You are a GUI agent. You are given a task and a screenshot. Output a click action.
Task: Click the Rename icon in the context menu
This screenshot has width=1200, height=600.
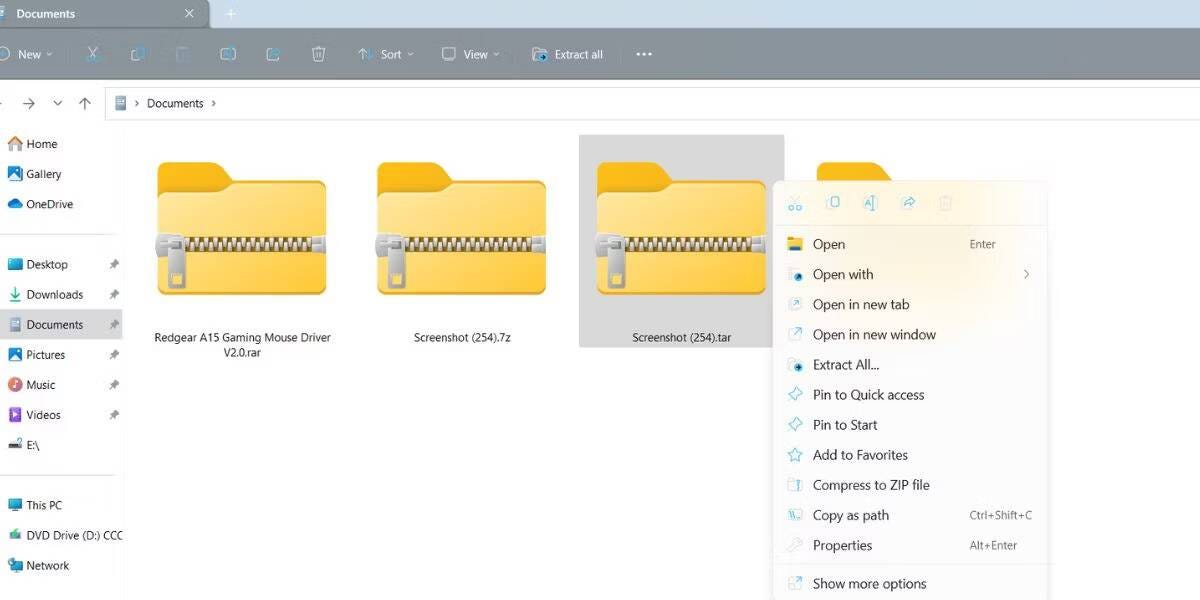tap(869, 203)
